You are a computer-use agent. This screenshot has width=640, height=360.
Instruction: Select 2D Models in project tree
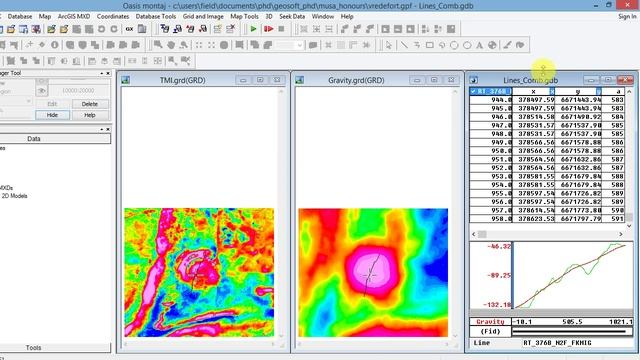14,196
